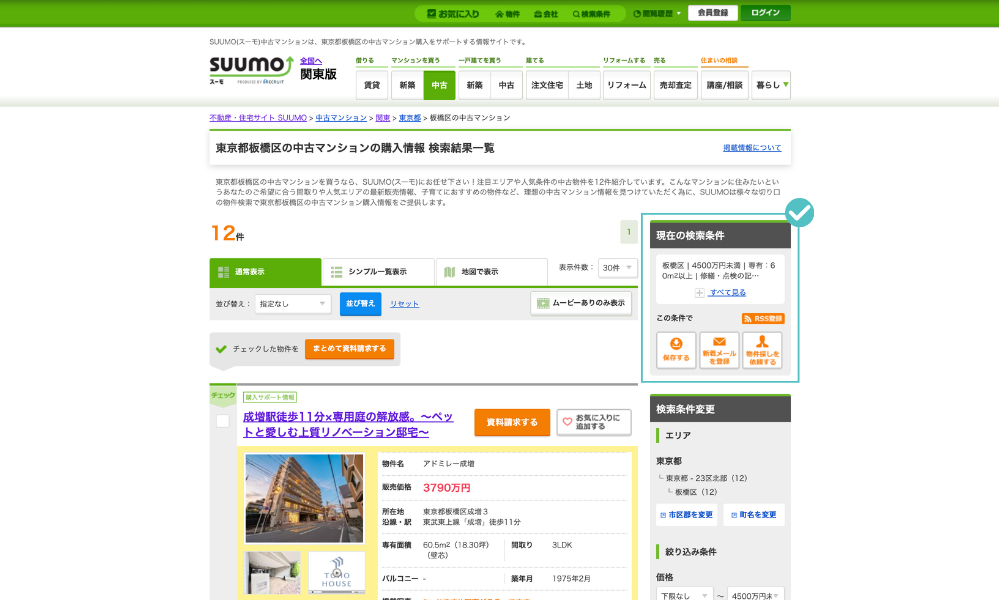Open the 表示件数 30件 dropdown

pos(617,268)
